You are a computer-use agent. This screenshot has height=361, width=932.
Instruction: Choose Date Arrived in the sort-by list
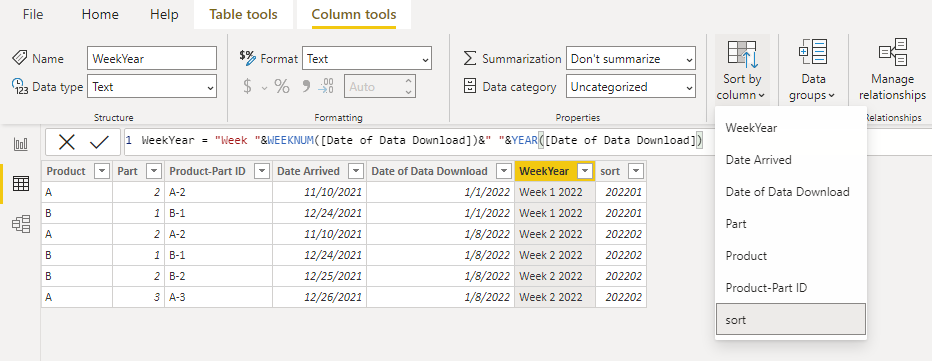tap(791, 159)
